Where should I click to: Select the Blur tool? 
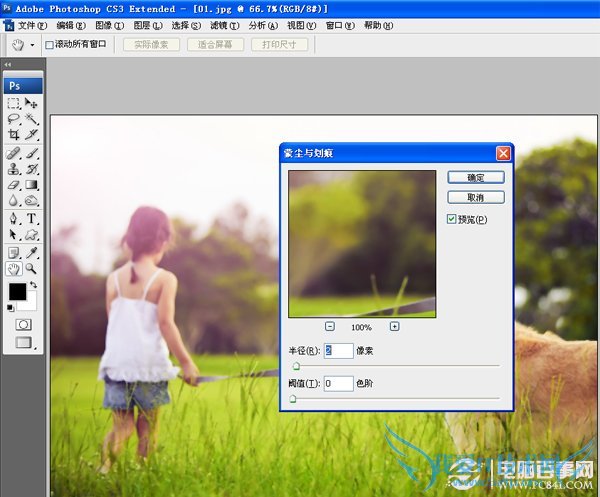(x=14, y=200)
